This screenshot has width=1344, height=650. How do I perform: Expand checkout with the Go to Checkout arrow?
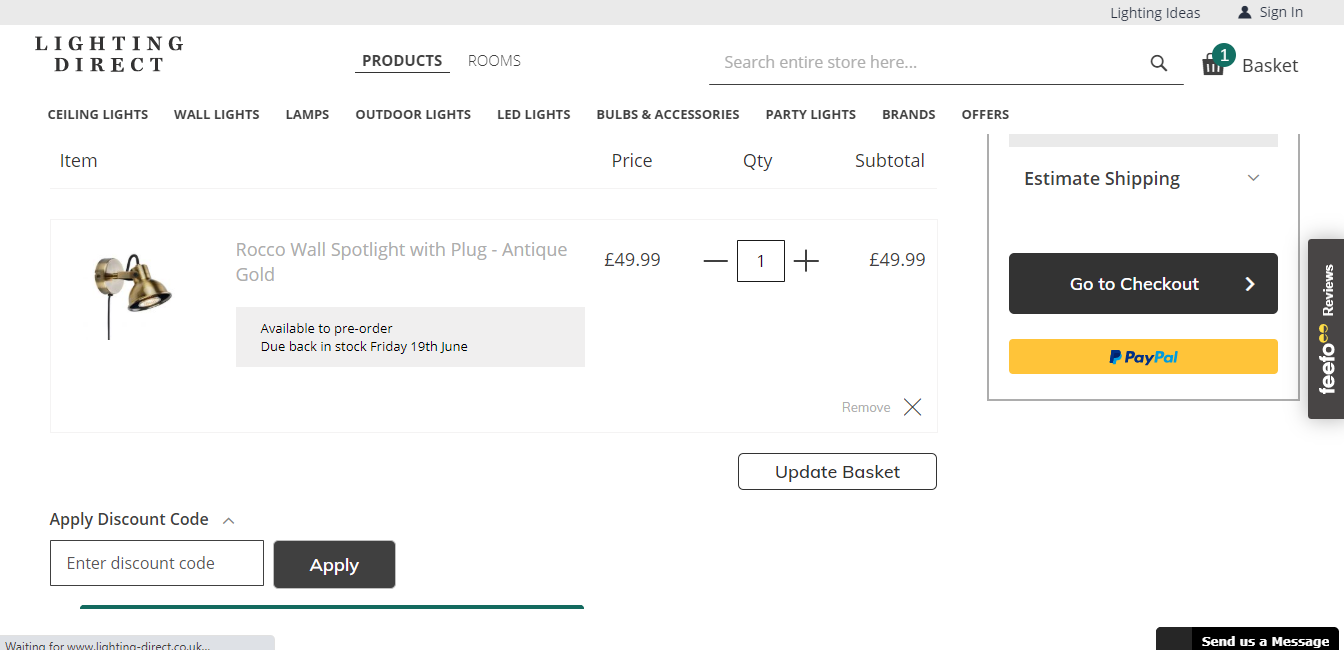(1249, 283)
